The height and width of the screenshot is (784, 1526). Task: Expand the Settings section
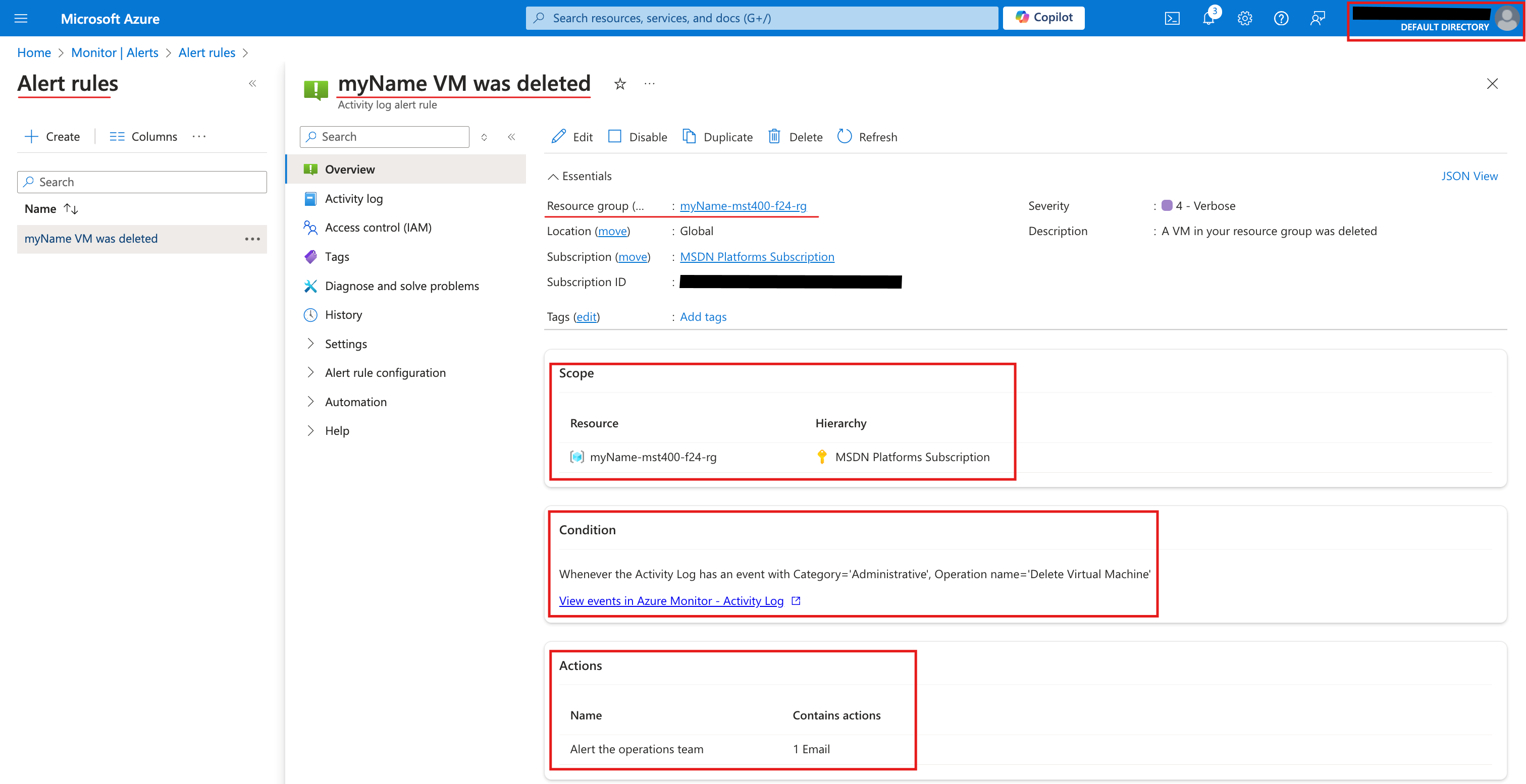pyautogui.click(x=345, y=344)
